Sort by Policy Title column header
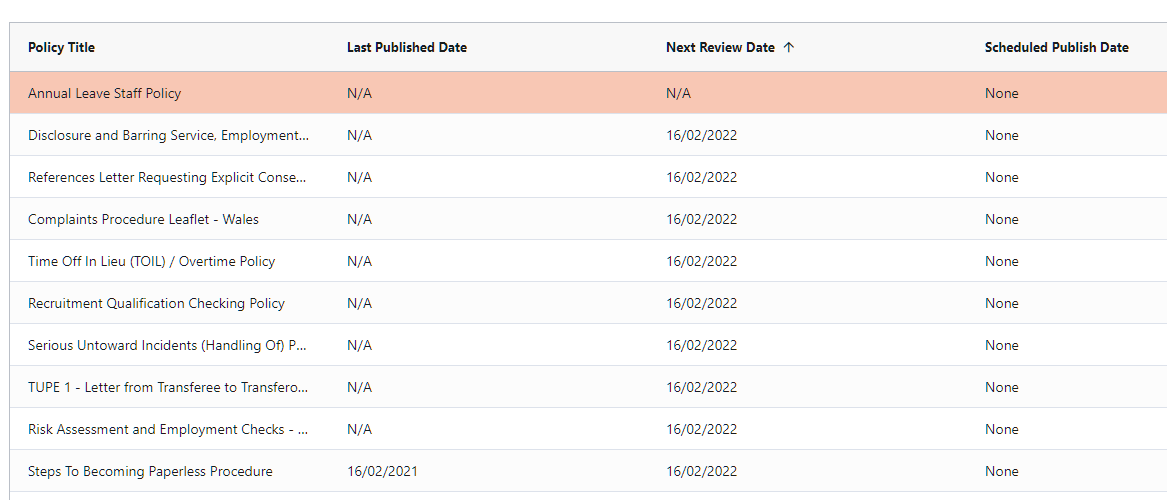The image size is (1167, 500). (x=62, y=47)
